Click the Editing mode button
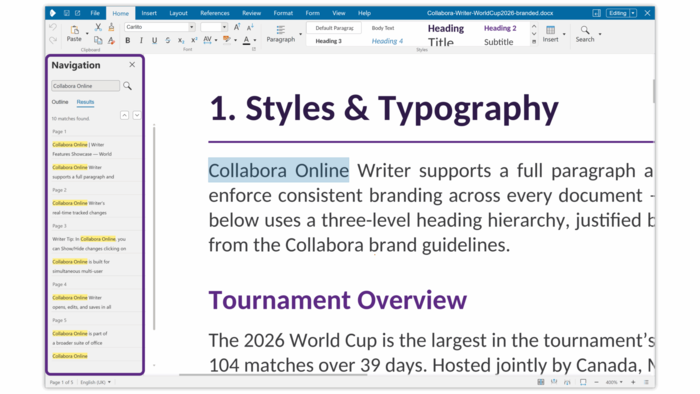 click(x=617, y=13)
